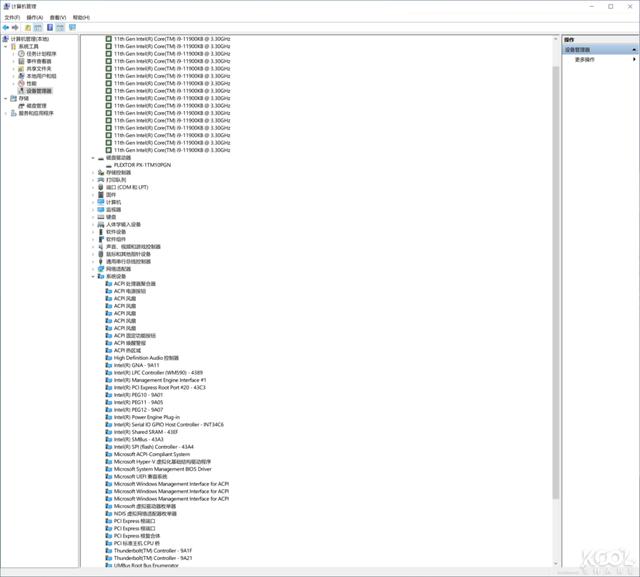The height and width of the screenshot is (577, 640).
Task: Open the 查看(V) menu
Action: pyautogui.click(x=58, y=17)
